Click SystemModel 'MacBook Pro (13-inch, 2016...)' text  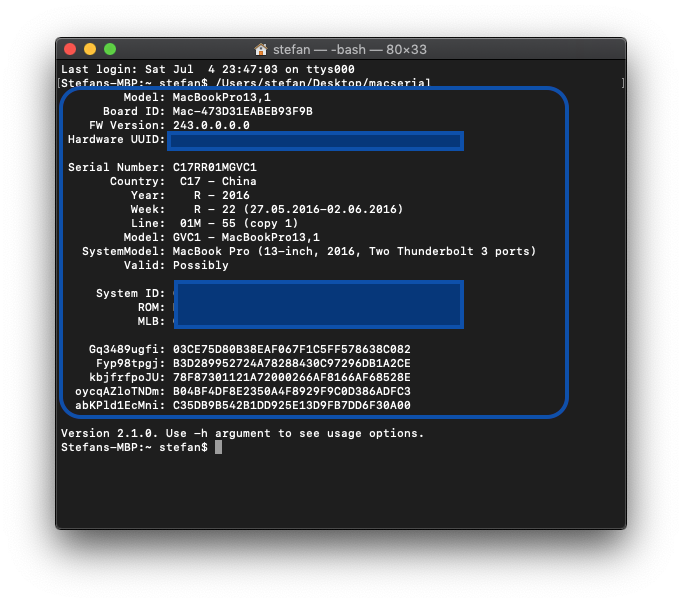(354, 251)
